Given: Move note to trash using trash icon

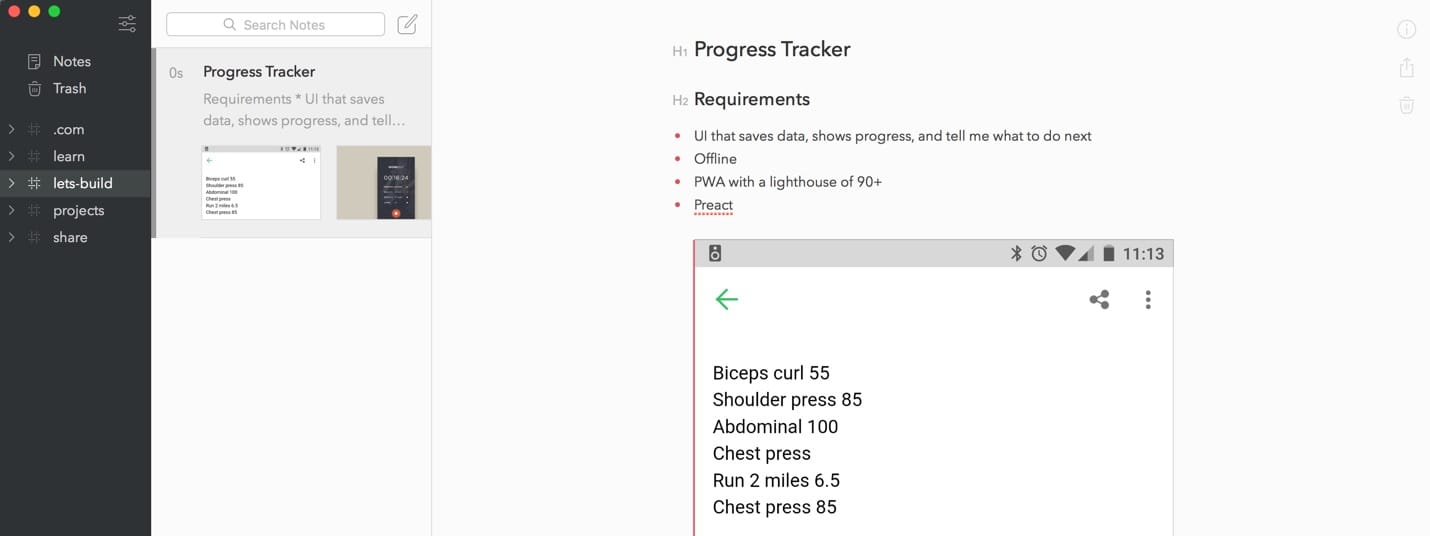Looking at the screenshot, I should click(1406, 104).
